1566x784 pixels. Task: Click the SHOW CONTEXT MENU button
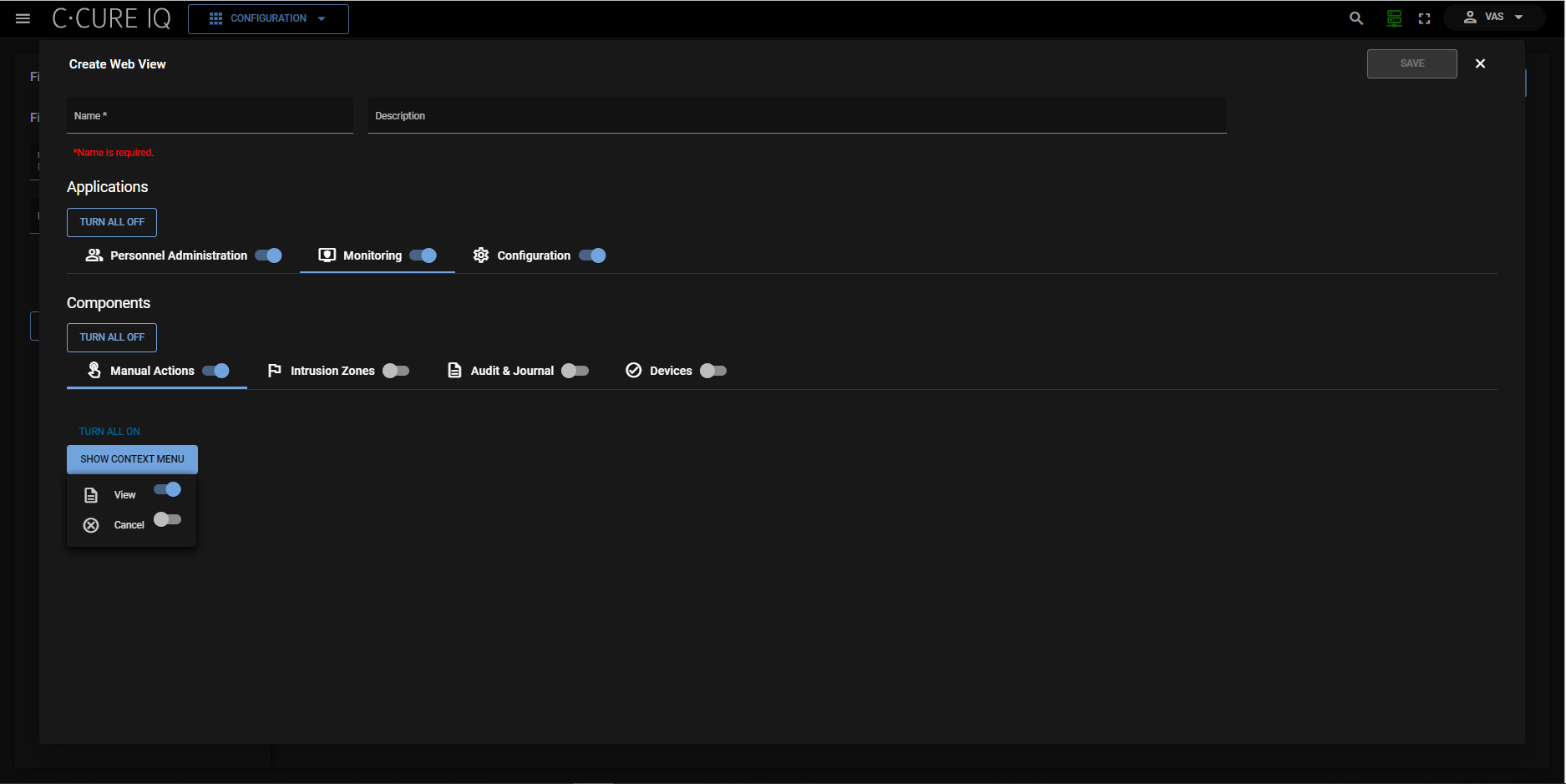click(x=132, y=459)
